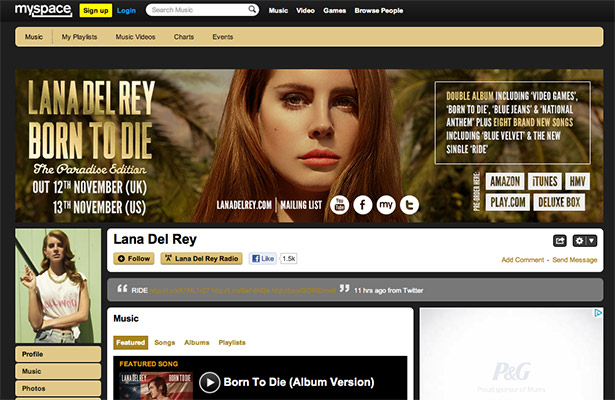Open Charts in sub-navigation
Viewport: 615px width, 400px height.
coord(184,37)
